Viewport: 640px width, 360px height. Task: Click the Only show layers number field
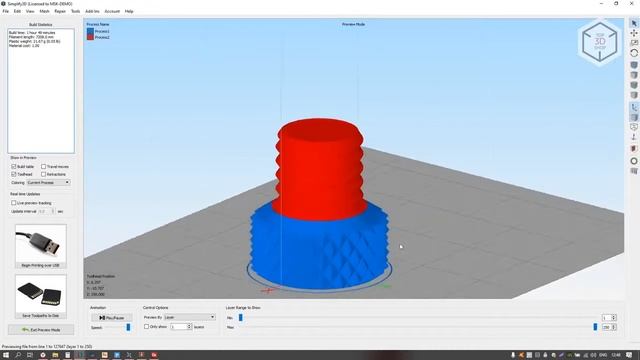click(178, 327)
